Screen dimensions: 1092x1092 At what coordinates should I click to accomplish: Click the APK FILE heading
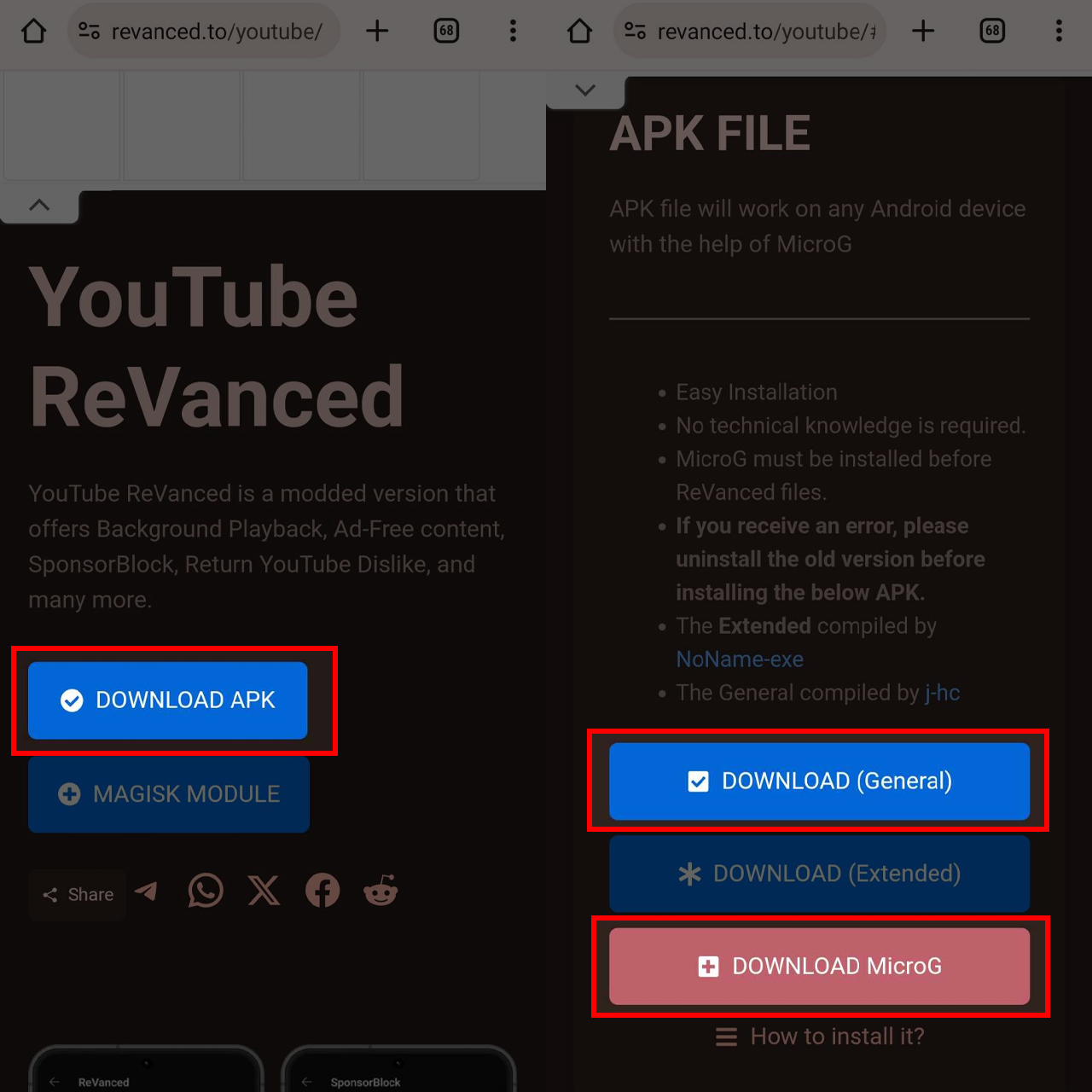(710, 134)
